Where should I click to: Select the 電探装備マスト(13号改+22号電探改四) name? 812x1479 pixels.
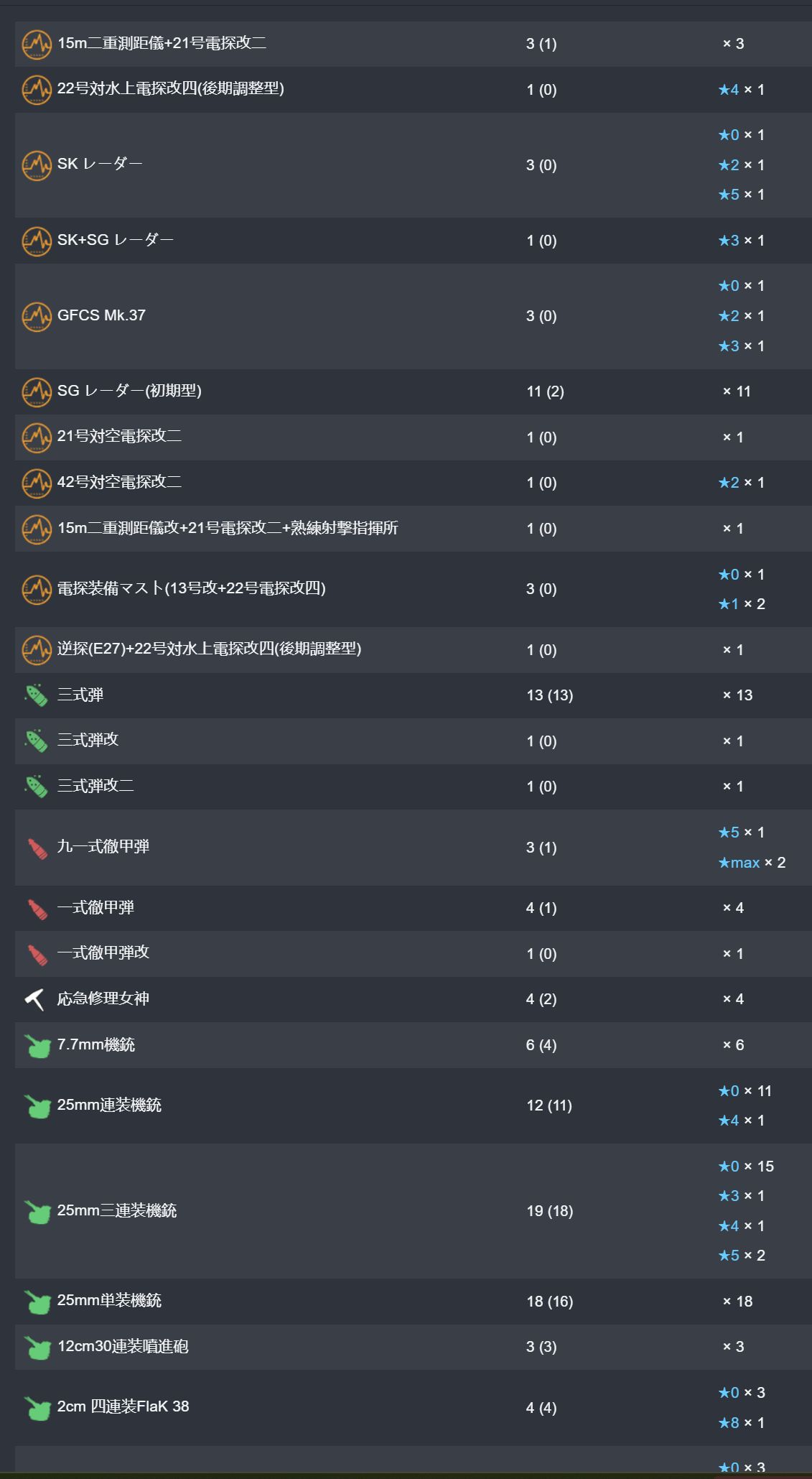[x=192, y=588]
